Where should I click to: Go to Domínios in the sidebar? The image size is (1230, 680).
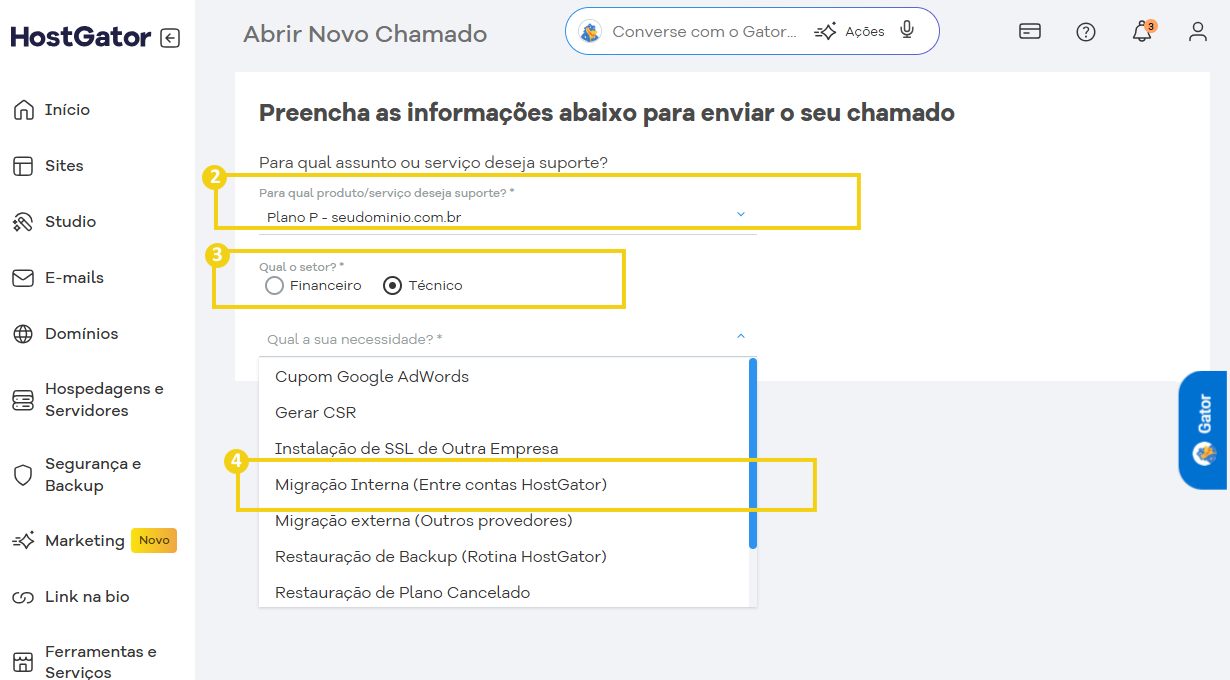pyautogui.click(x=81, y=334)
